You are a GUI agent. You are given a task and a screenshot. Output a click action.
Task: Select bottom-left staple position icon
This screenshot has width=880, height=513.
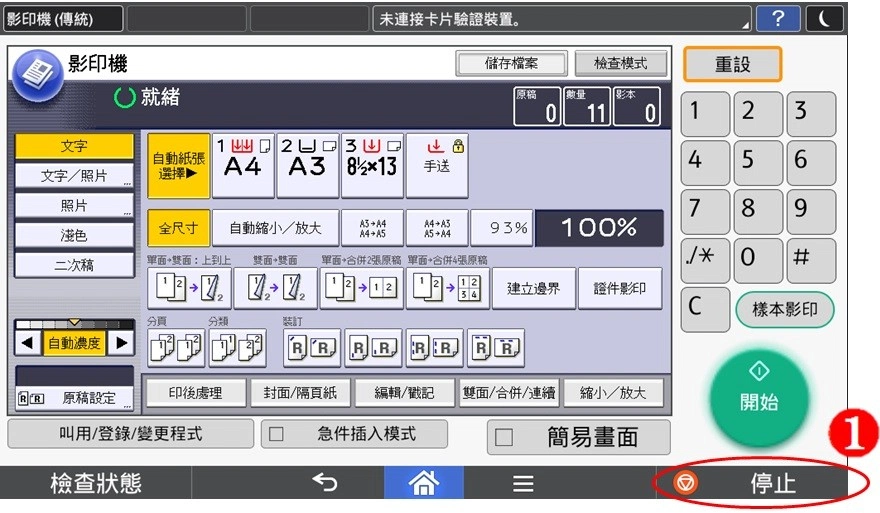(373, 348)
